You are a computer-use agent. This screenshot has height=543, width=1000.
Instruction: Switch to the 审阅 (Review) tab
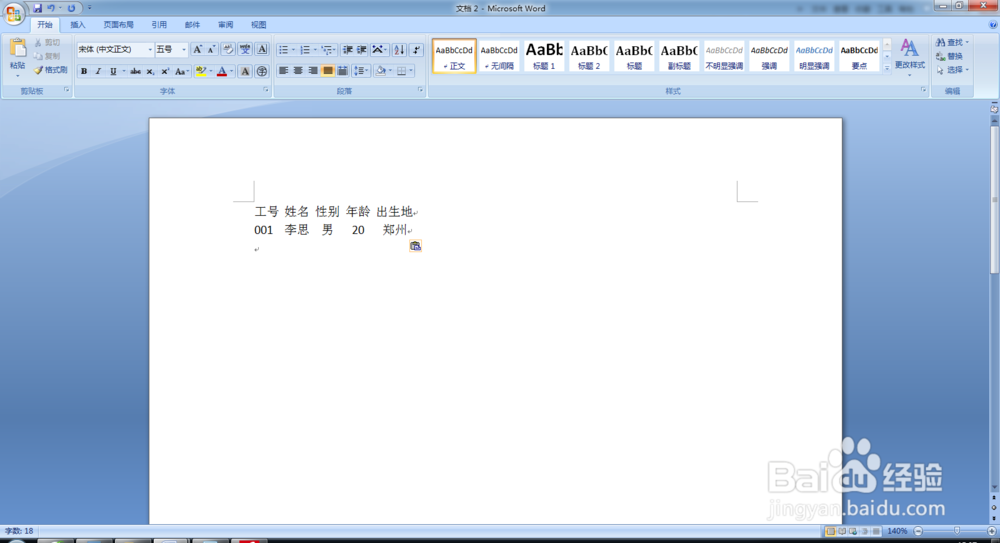225,25
